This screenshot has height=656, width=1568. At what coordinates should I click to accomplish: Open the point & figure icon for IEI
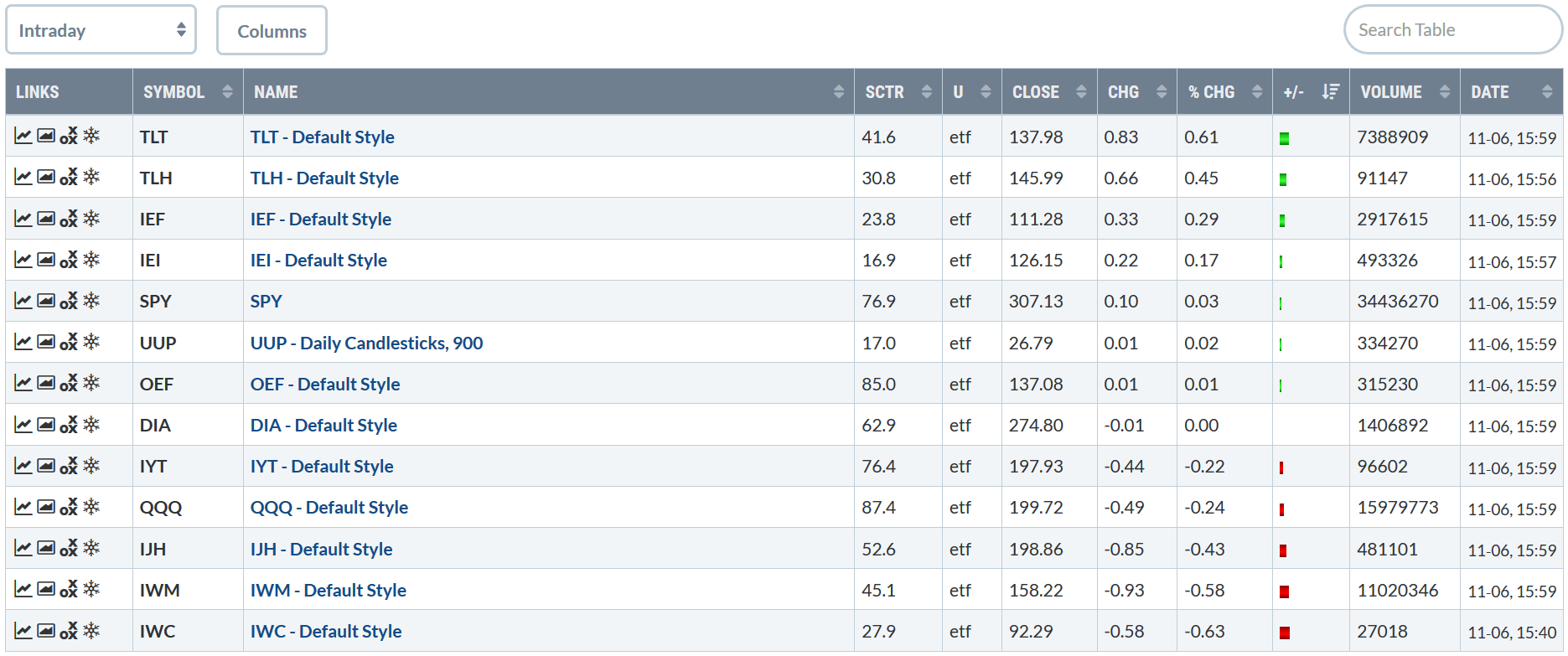coord(69,259)
